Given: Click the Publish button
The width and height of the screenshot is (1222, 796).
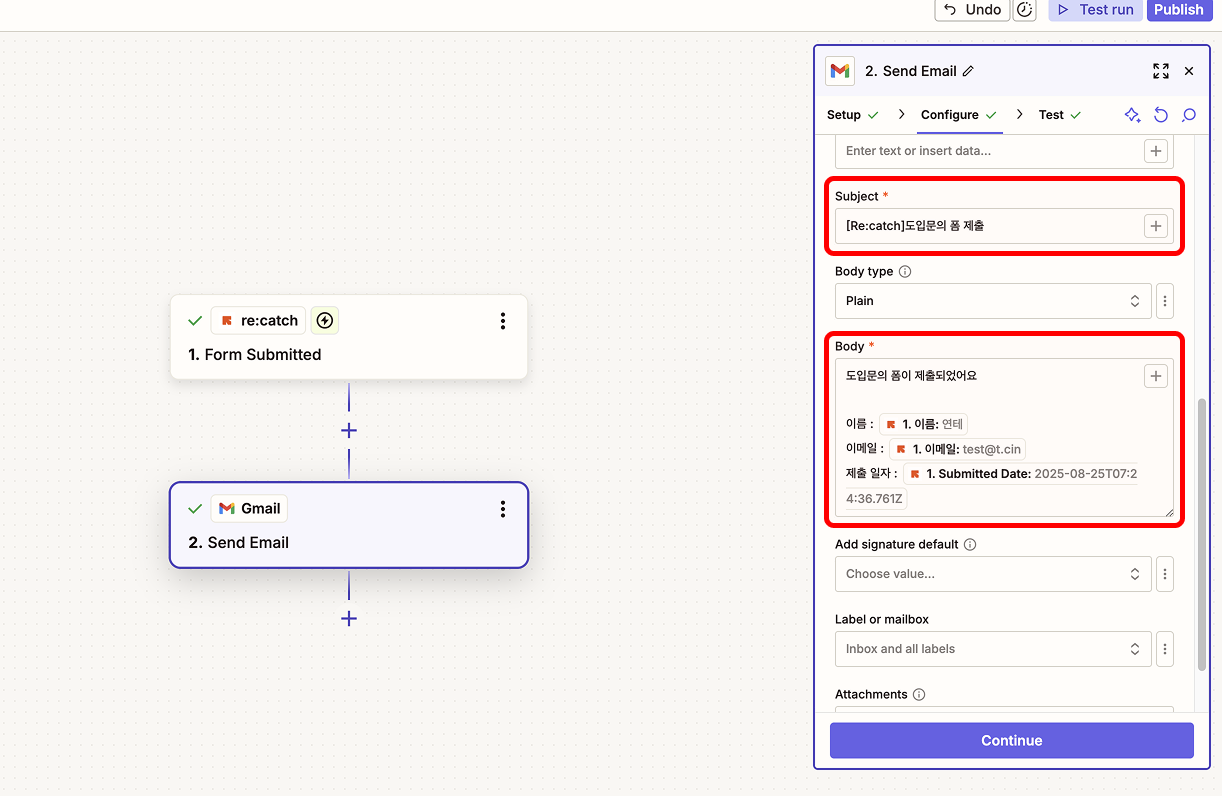Looking at the screenshot, I should pos(1178,10).
